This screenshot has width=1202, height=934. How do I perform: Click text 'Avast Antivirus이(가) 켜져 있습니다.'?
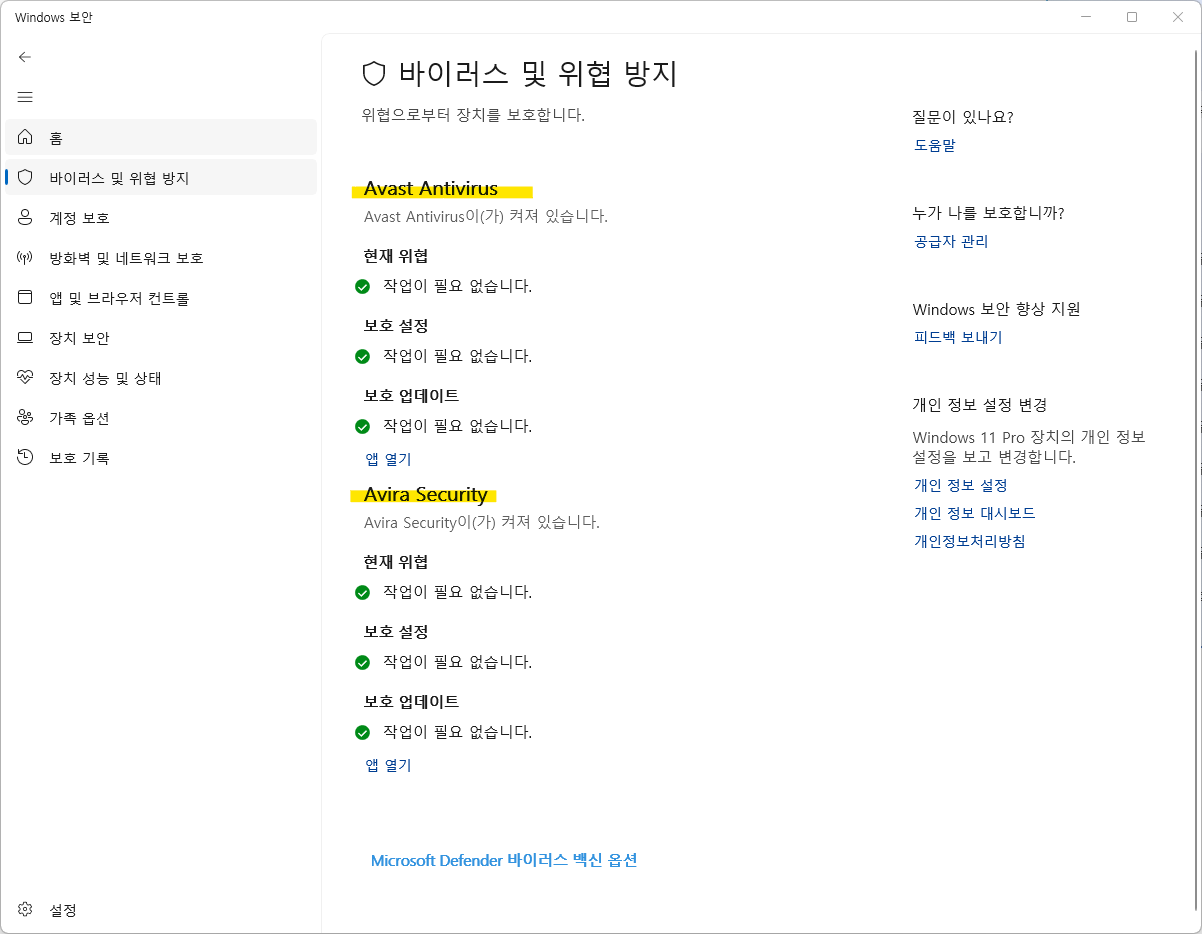(486, 216)
